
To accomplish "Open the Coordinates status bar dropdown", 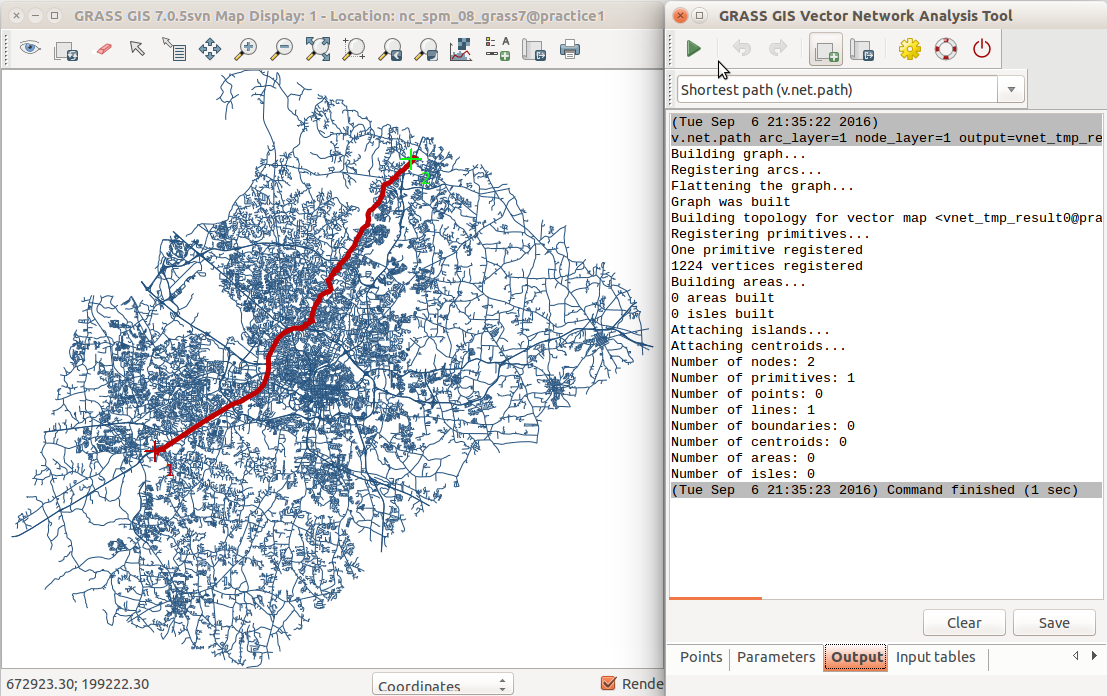I will (x=442, y=686).
